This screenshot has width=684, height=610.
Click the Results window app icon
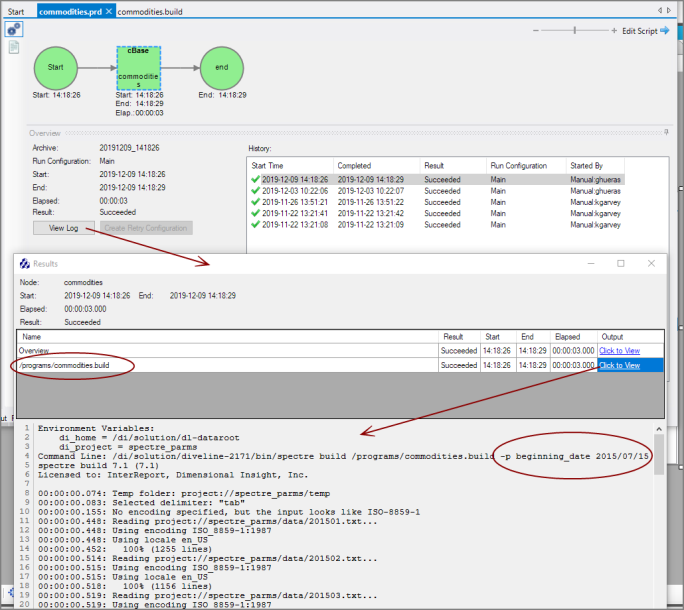click(x=25, y=264)
